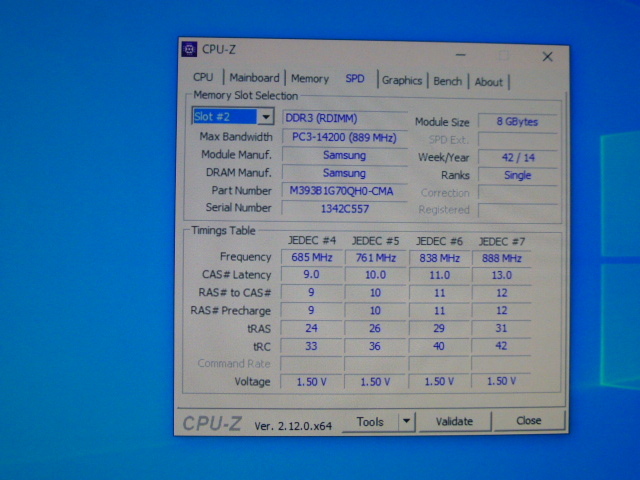The width and height of the screenshot is (640, 480).
Task: Click the JEDEC #6 column header
Action: click(439, 241)
